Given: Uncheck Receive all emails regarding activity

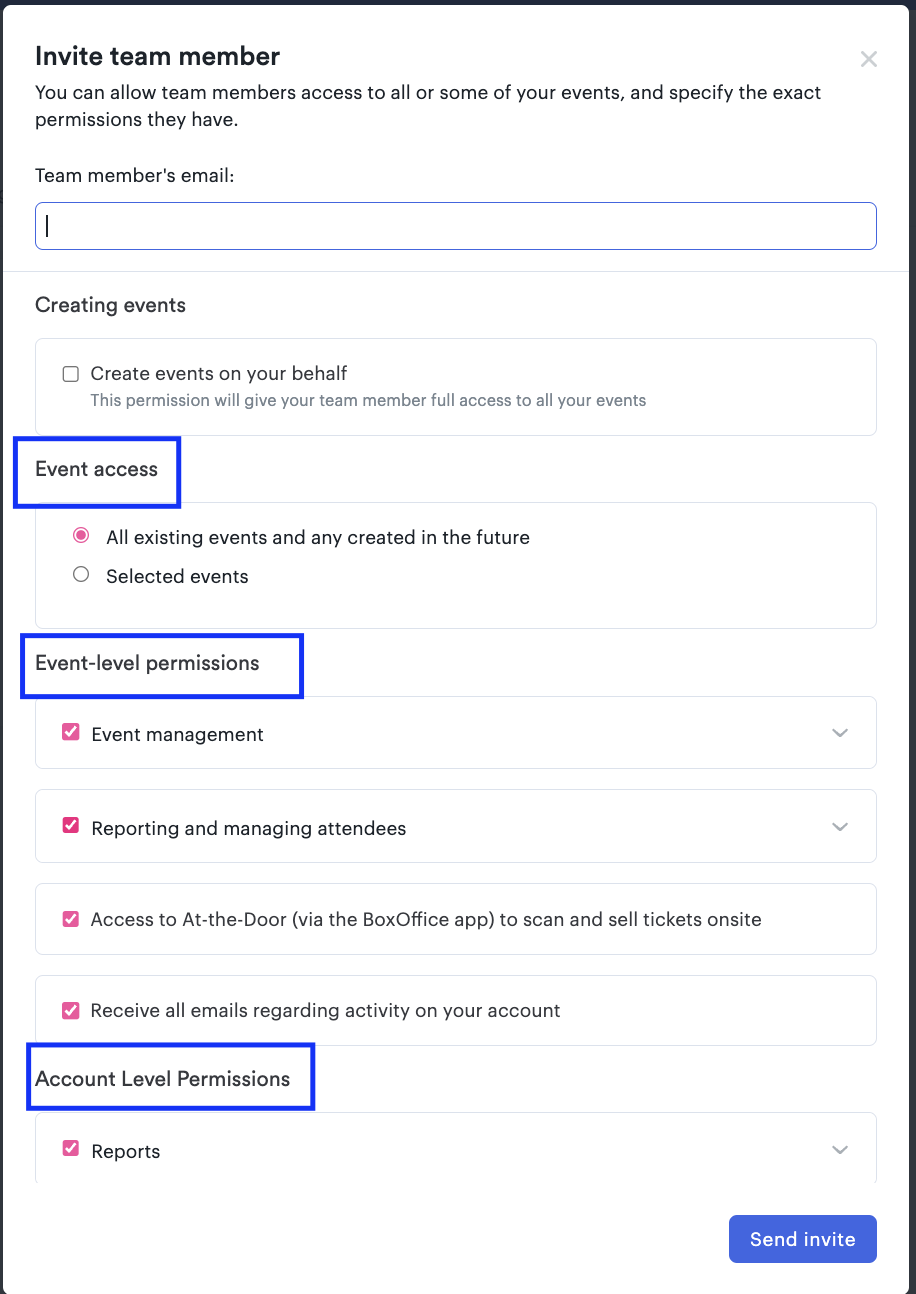Looking at the screenshot, I should pos(70,1010).
